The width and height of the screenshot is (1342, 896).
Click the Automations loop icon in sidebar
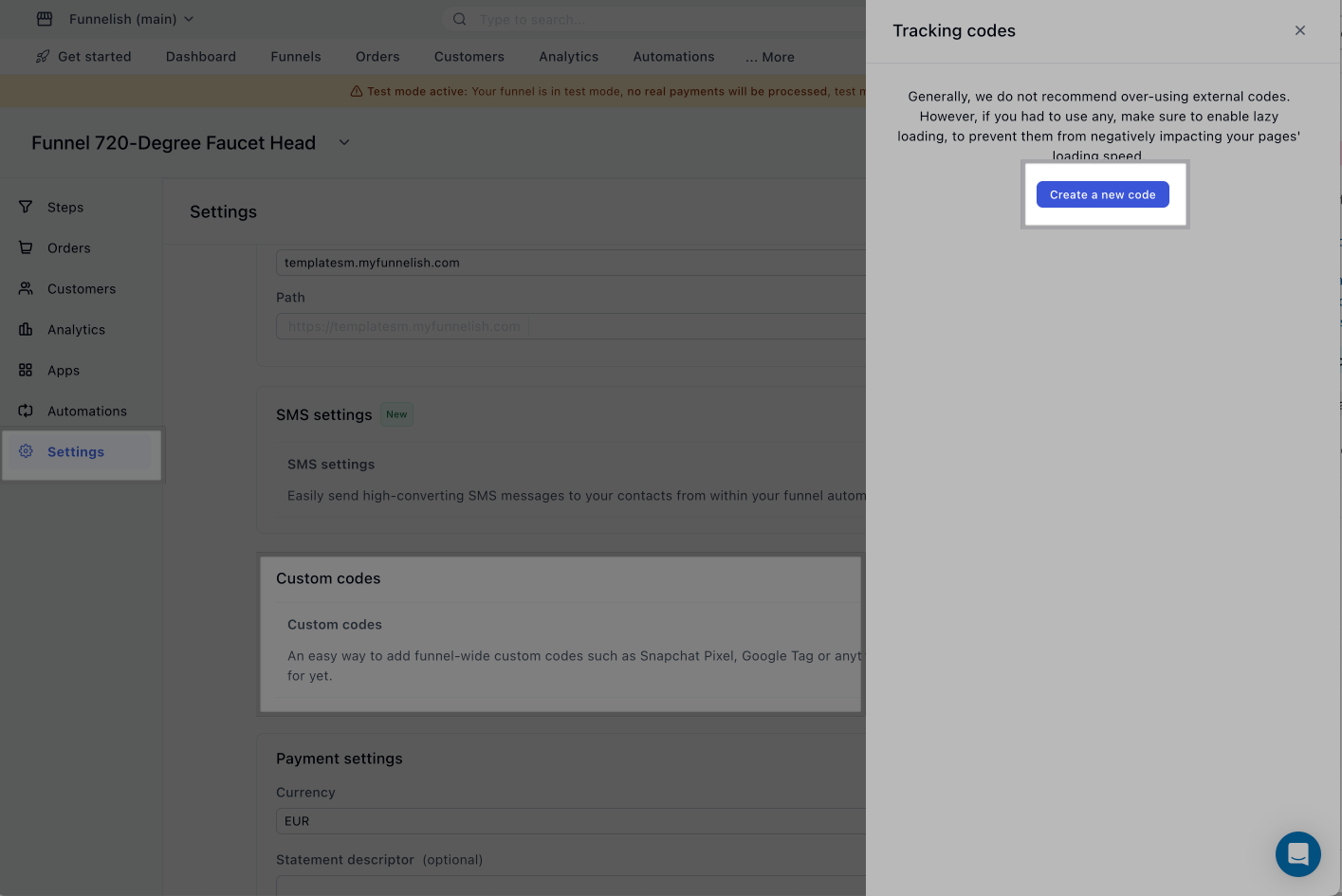[26, 411]
